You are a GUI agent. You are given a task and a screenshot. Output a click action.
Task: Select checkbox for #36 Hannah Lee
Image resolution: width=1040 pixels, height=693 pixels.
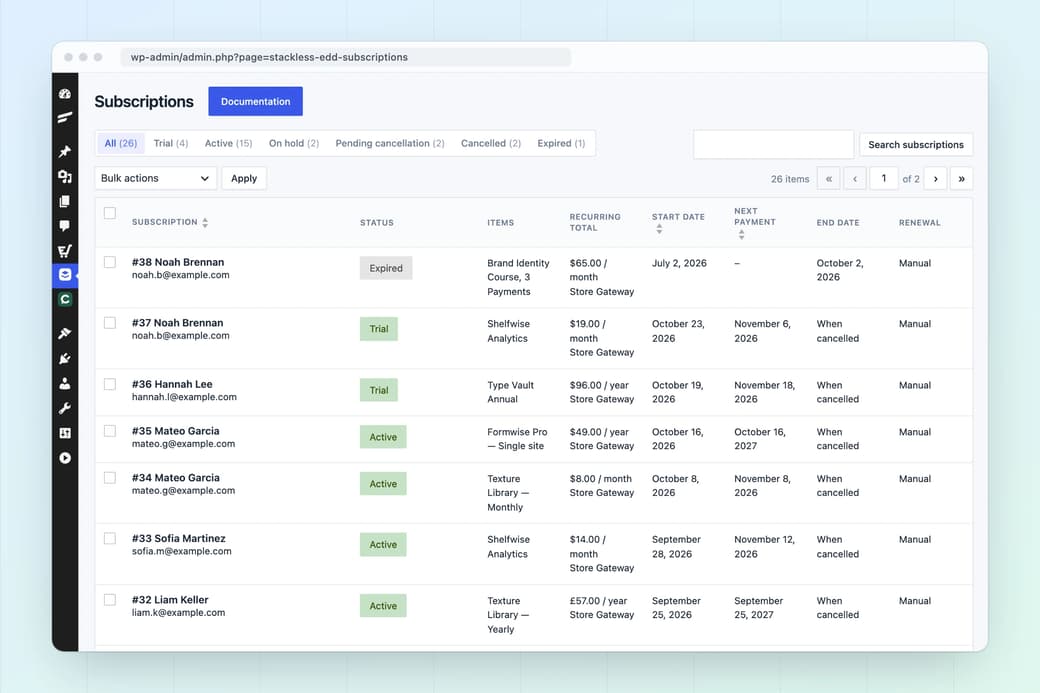point(110,384)
